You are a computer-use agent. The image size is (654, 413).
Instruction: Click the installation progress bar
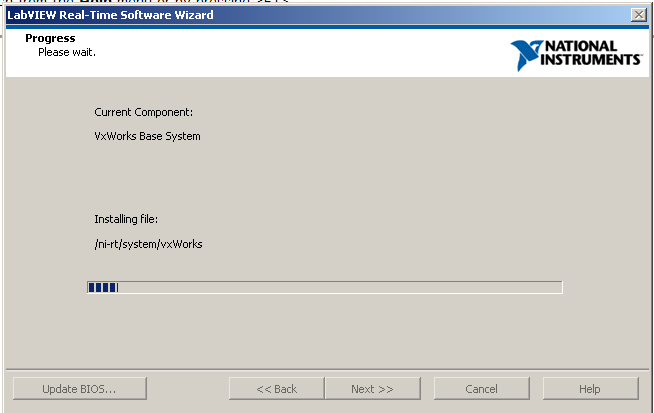coord(324,287)
